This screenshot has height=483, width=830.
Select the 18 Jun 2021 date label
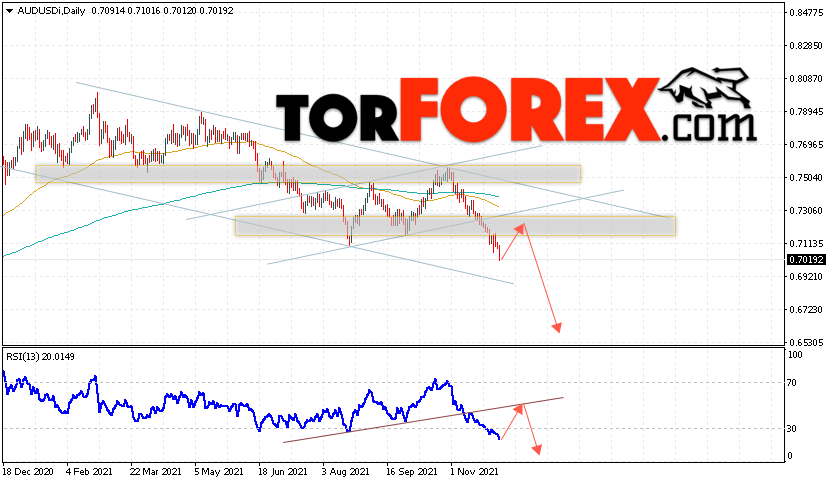click(283, 471)
